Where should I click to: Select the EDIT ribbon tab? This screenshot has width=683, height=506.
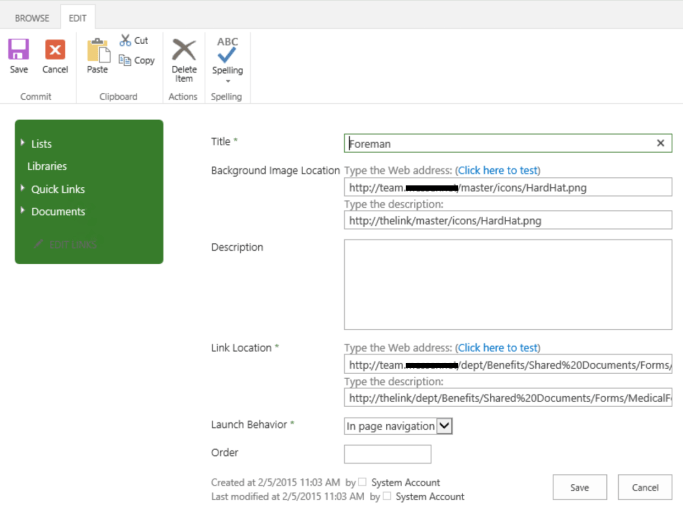coord(78,18)
